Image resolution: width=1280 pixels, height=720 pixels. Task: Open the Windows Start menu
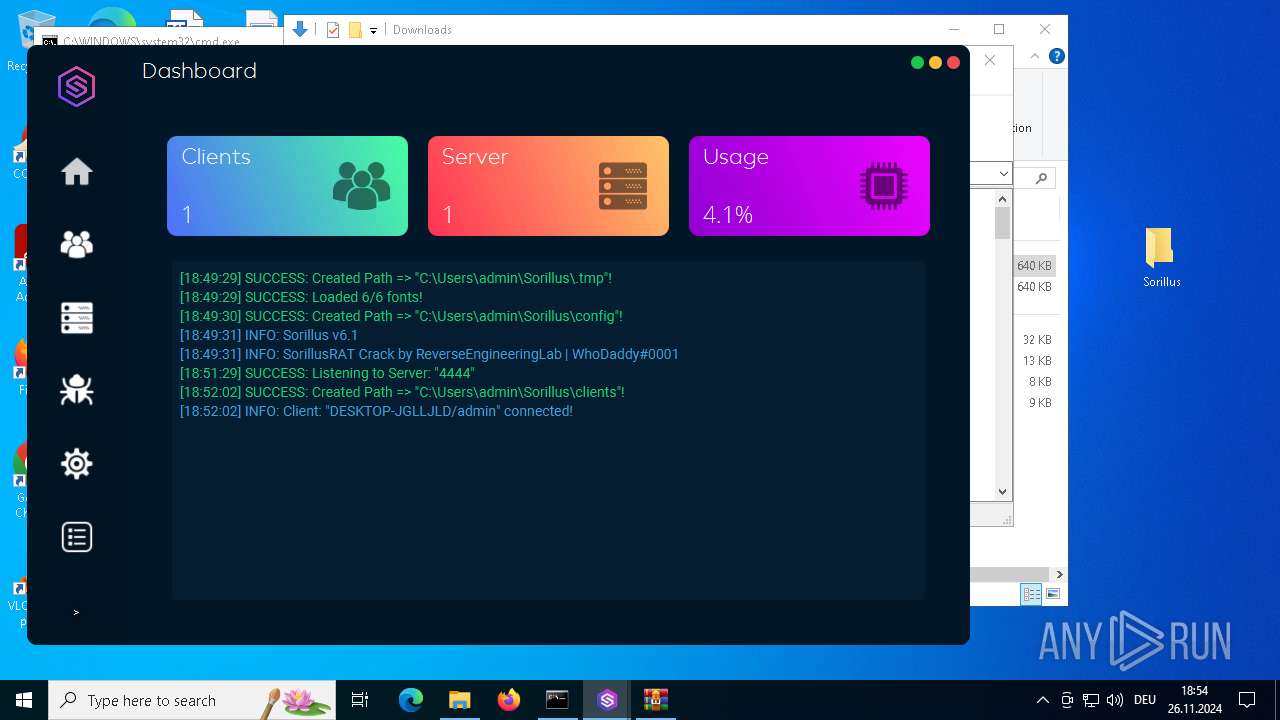[24, 700]
